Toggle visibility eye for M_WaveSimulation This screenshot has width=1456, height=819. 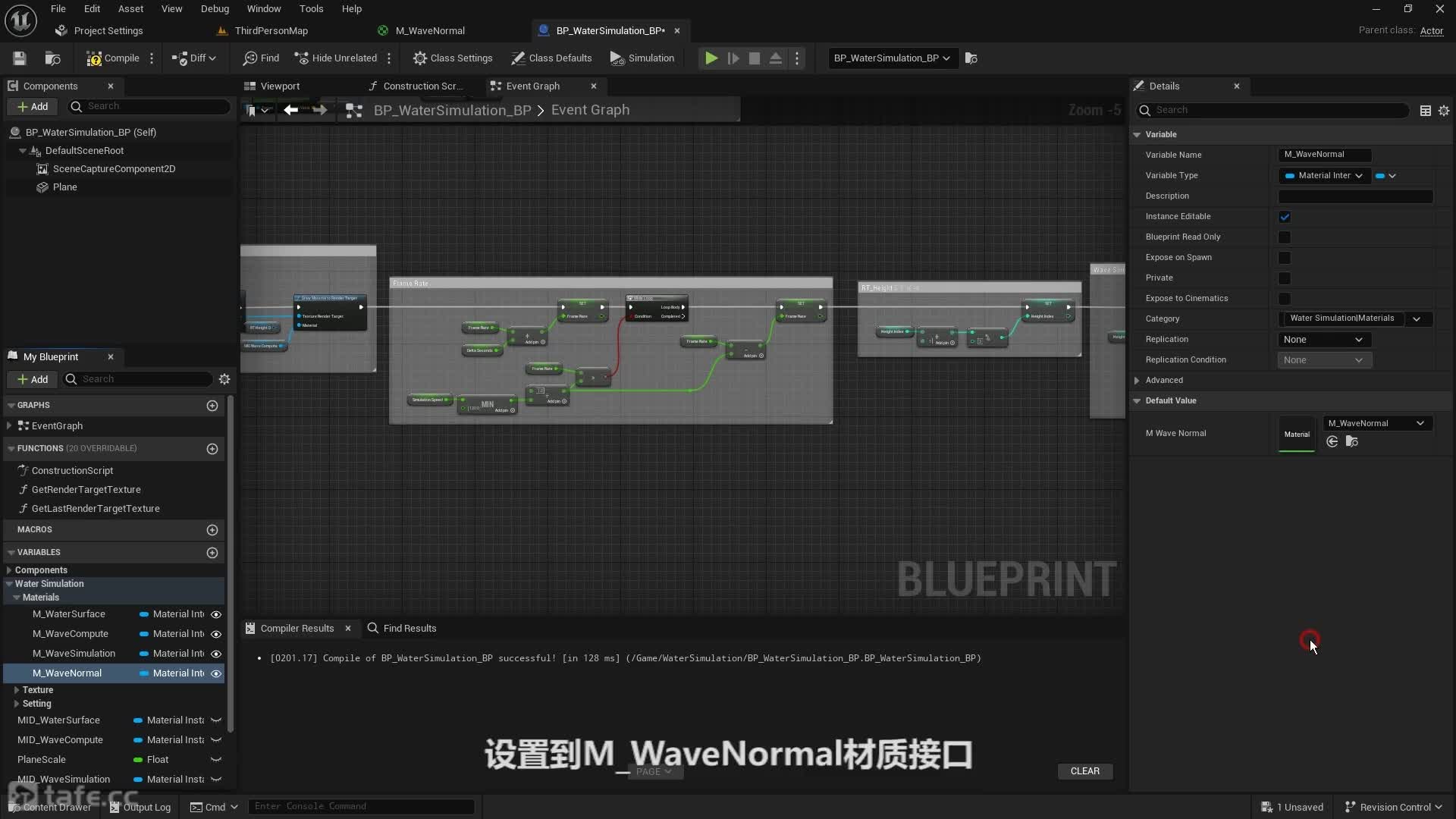tap(216, 654)
